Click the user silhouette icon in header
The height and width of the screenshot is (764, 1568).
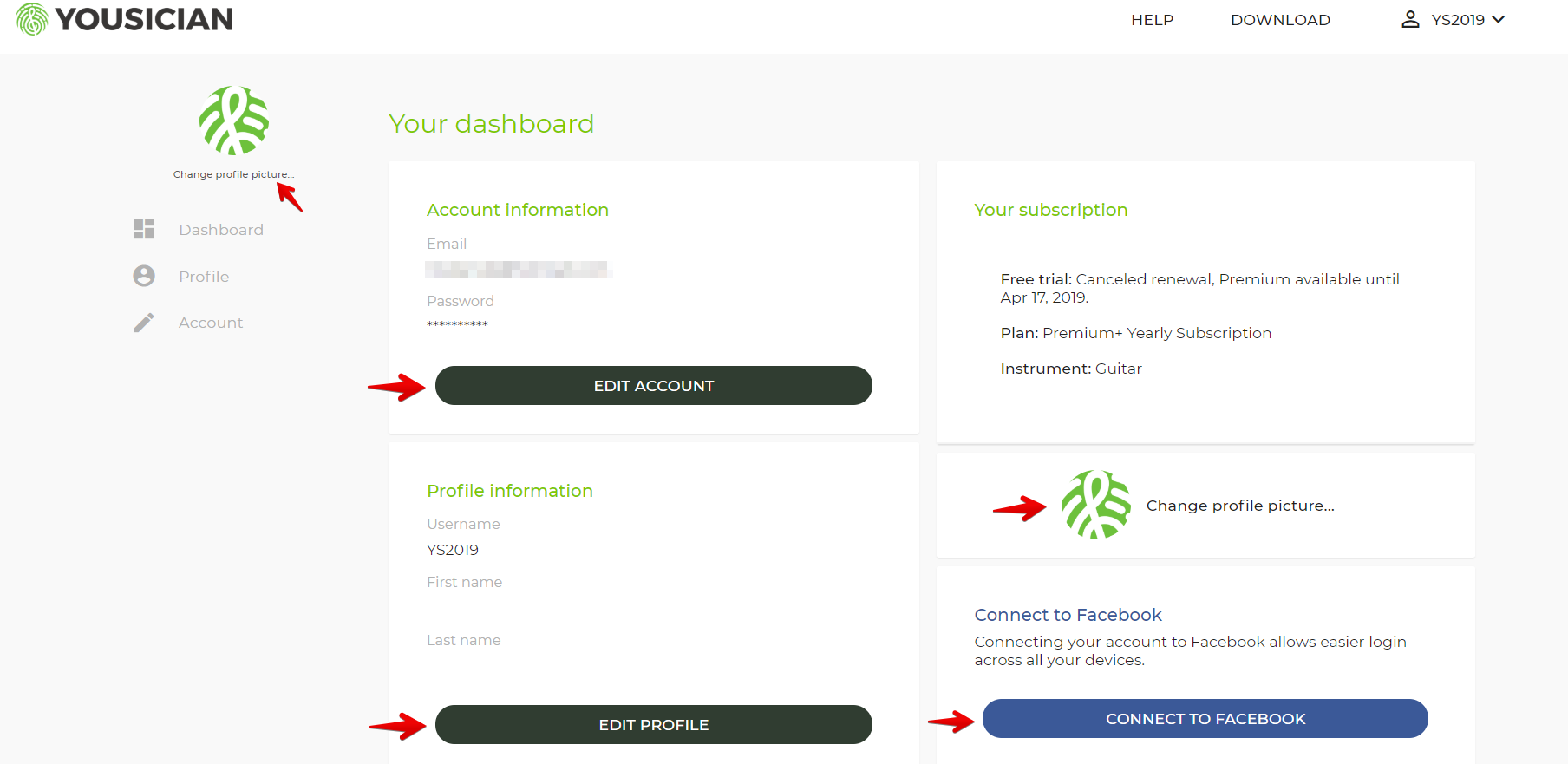pos(1410,20)
